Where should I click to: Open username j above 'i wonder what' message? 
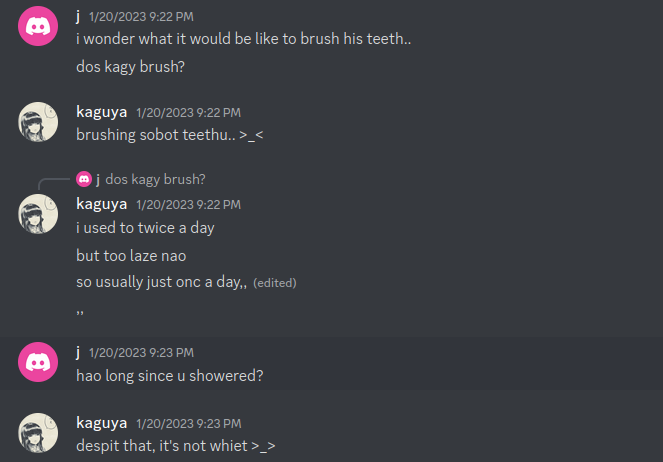(x=79, y=16)
